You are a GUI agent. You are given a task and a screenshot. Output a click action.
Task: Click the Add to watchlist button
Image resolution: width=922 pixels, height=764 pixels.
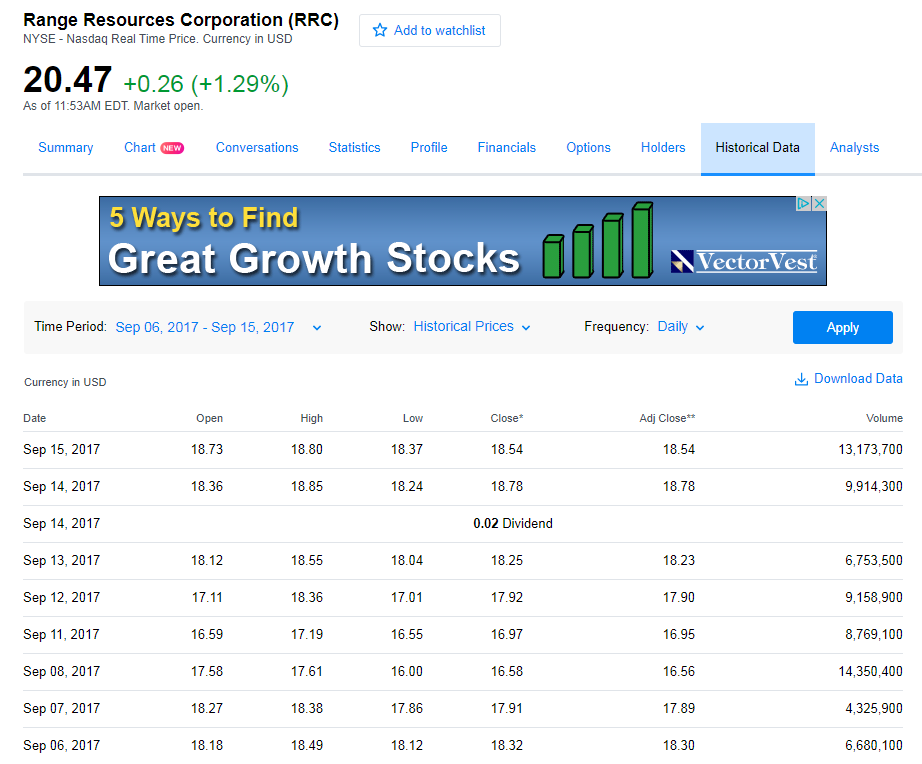[430, 31]
